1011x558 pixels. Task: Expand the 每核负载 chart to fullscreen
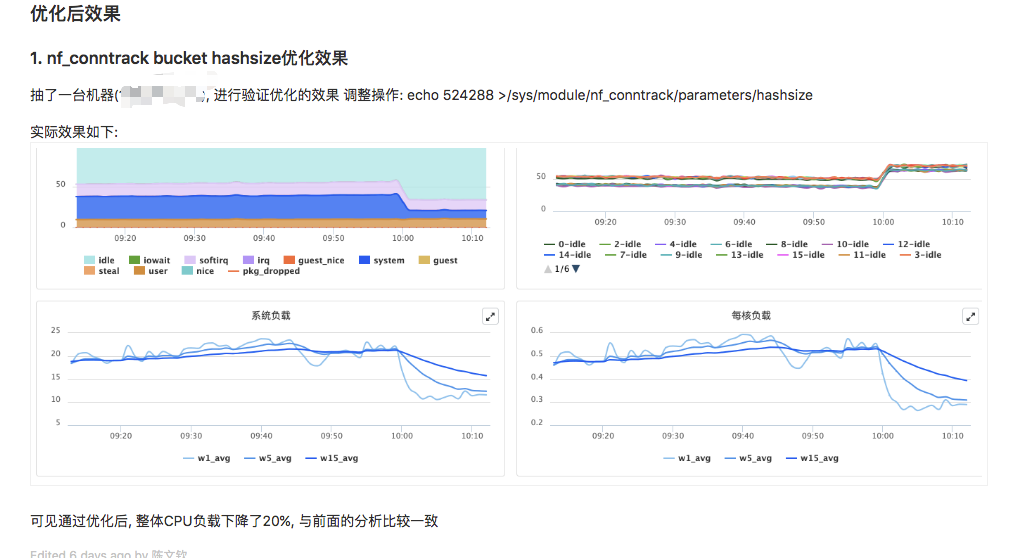click(970, 316)
